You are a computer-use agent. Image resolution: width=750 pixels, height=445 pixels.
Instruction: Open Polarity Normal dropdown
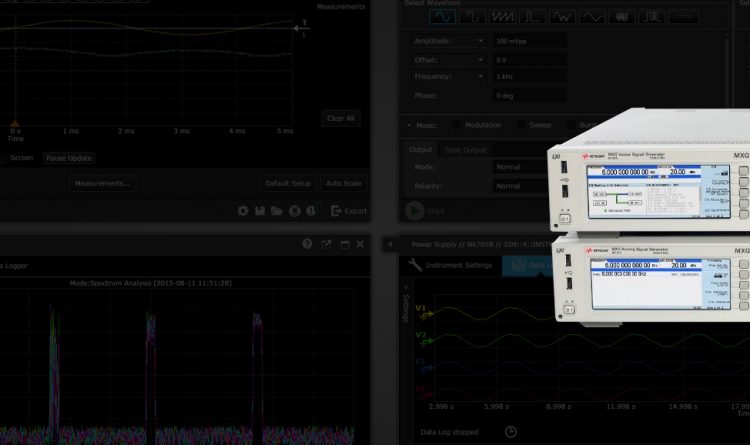(521, 186)
